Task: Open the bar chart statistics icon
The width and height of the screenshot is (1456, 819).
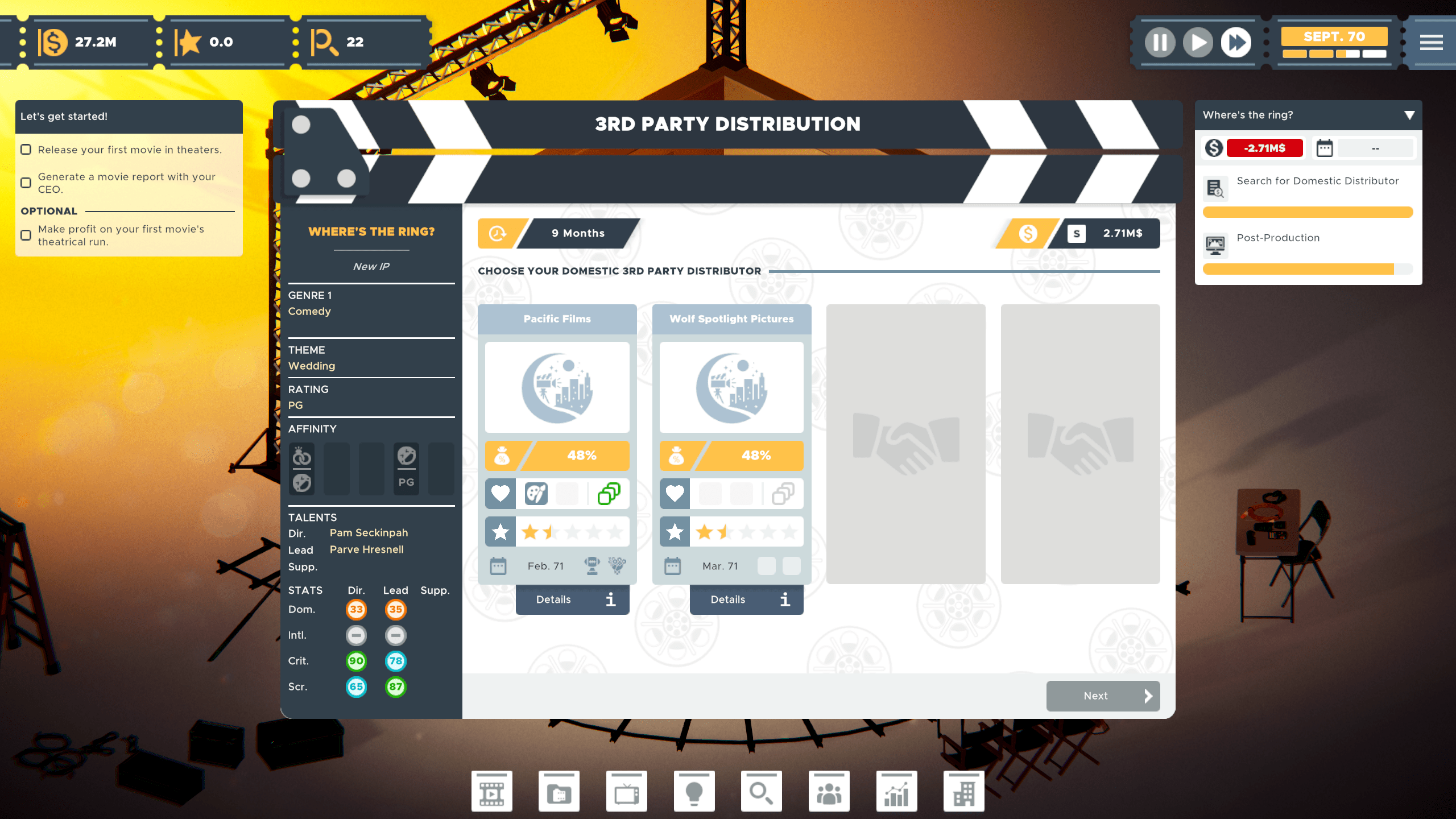Action: coord(896,791)
